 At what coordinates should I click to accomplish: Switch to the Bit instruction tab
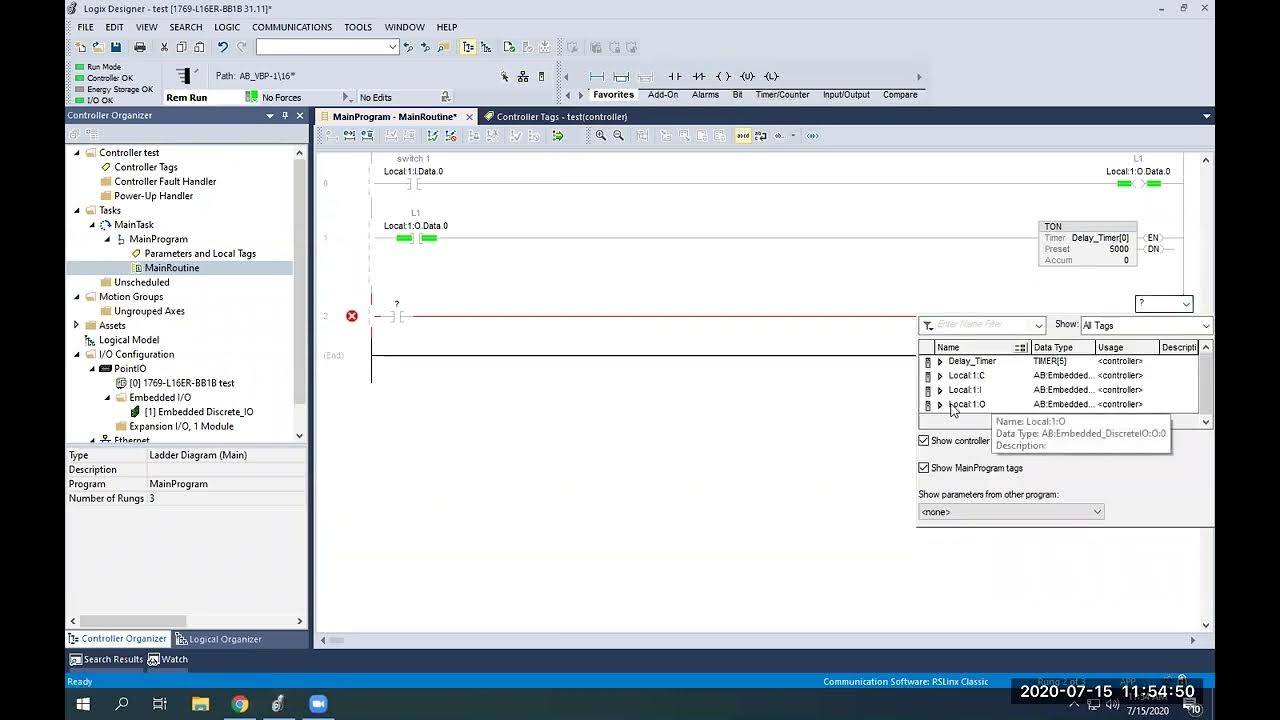[x=737, y=95]
